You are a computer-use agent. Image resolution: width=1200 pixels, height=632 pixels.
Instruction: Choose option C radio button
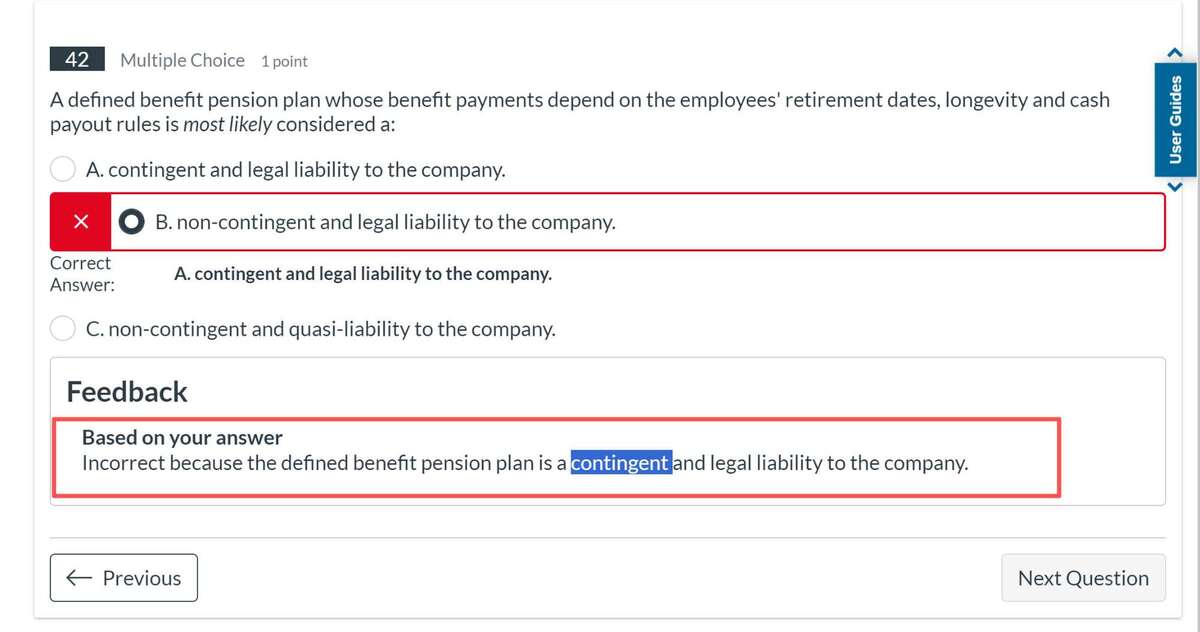(x=63, y=328)
